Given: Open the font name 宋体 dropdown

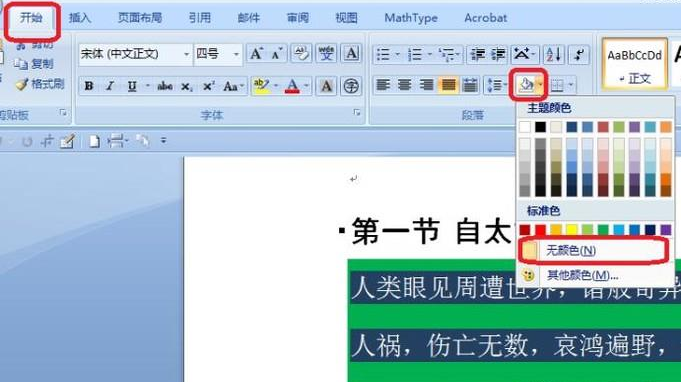Looking at the screenshot, I should pyautogui.click(x=186, y=54).
